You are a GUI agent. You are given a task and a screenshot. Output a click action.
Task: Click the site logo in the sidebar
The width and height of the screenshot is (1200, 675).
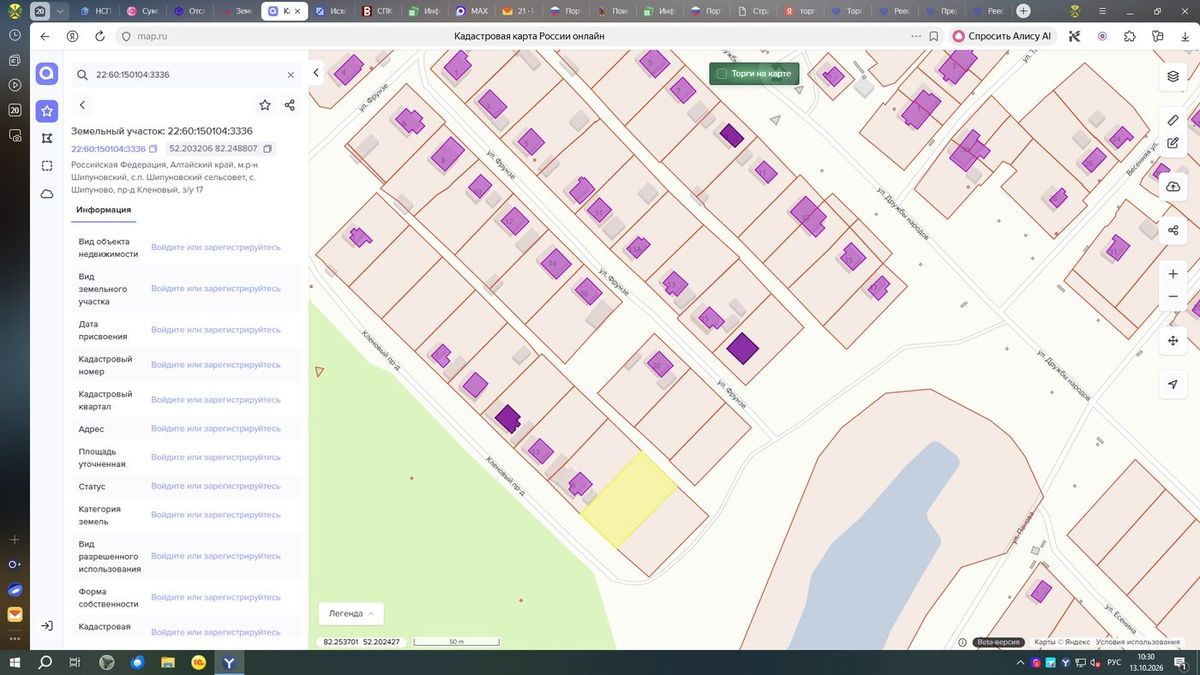(46, 73)
